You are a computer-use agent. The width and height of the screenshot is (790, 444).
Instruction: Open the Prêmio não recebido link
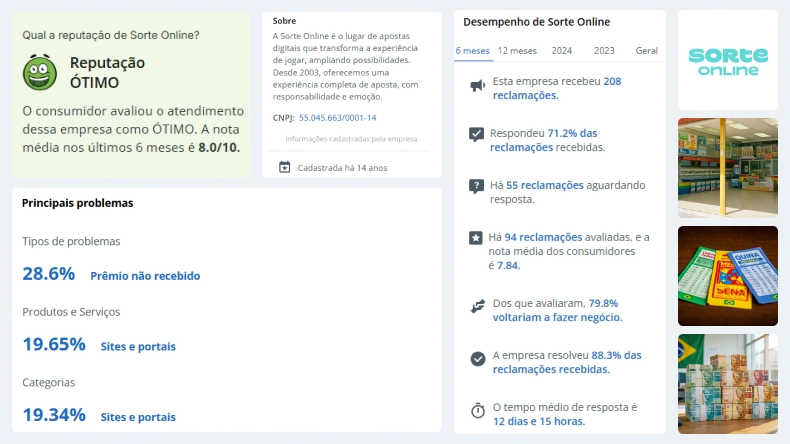145,276
